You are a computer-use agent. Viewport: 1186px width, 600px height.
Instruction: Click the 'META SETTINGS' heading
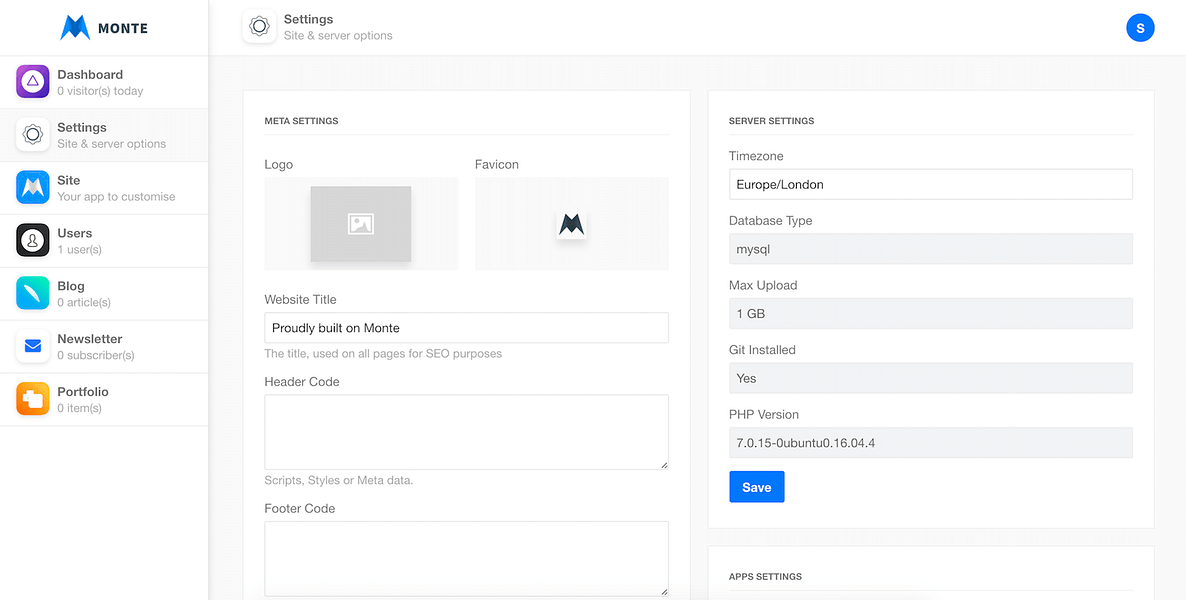point(301,121)
